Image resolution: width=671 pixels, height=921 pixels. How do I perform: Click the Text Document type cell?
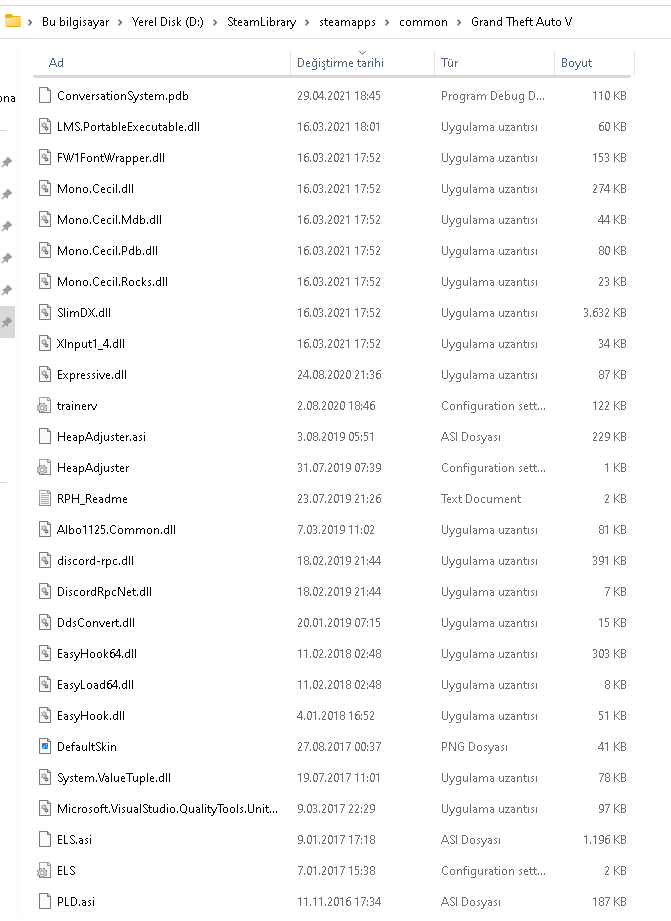pos(481,498)
